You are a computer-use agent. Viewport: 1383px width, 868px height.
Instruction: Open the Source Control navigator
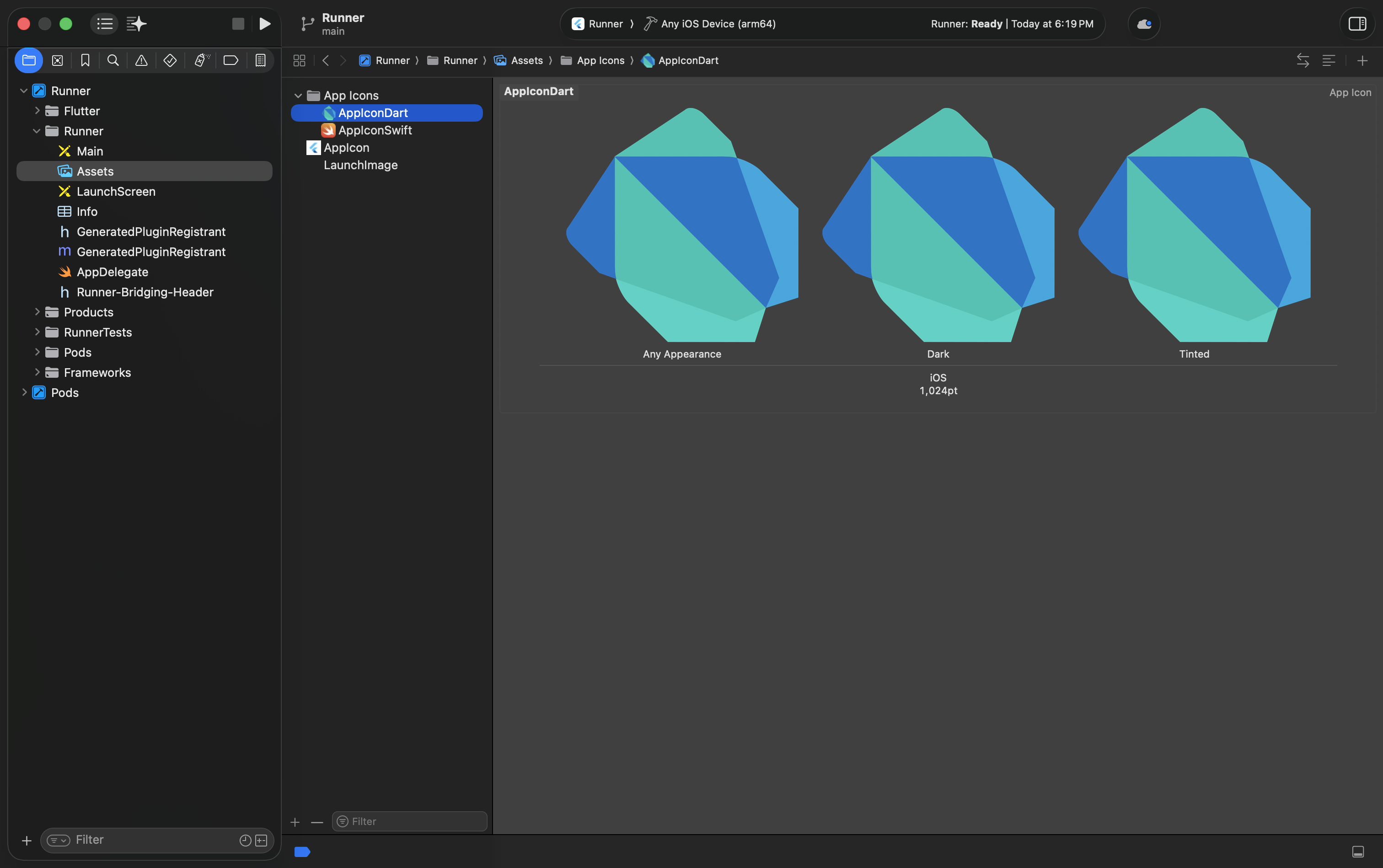point(58,60)
